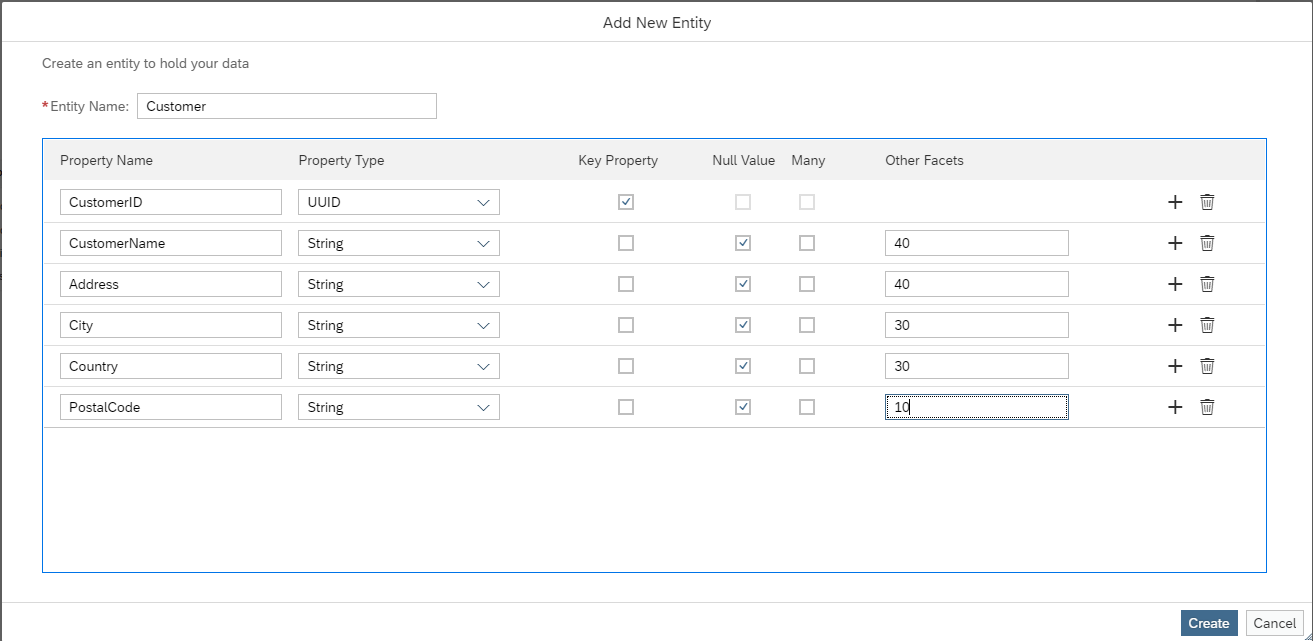This screenshot has height=641, width=1313.
Task: Uncheck Null Value for Address
Action: click(743, 283)
